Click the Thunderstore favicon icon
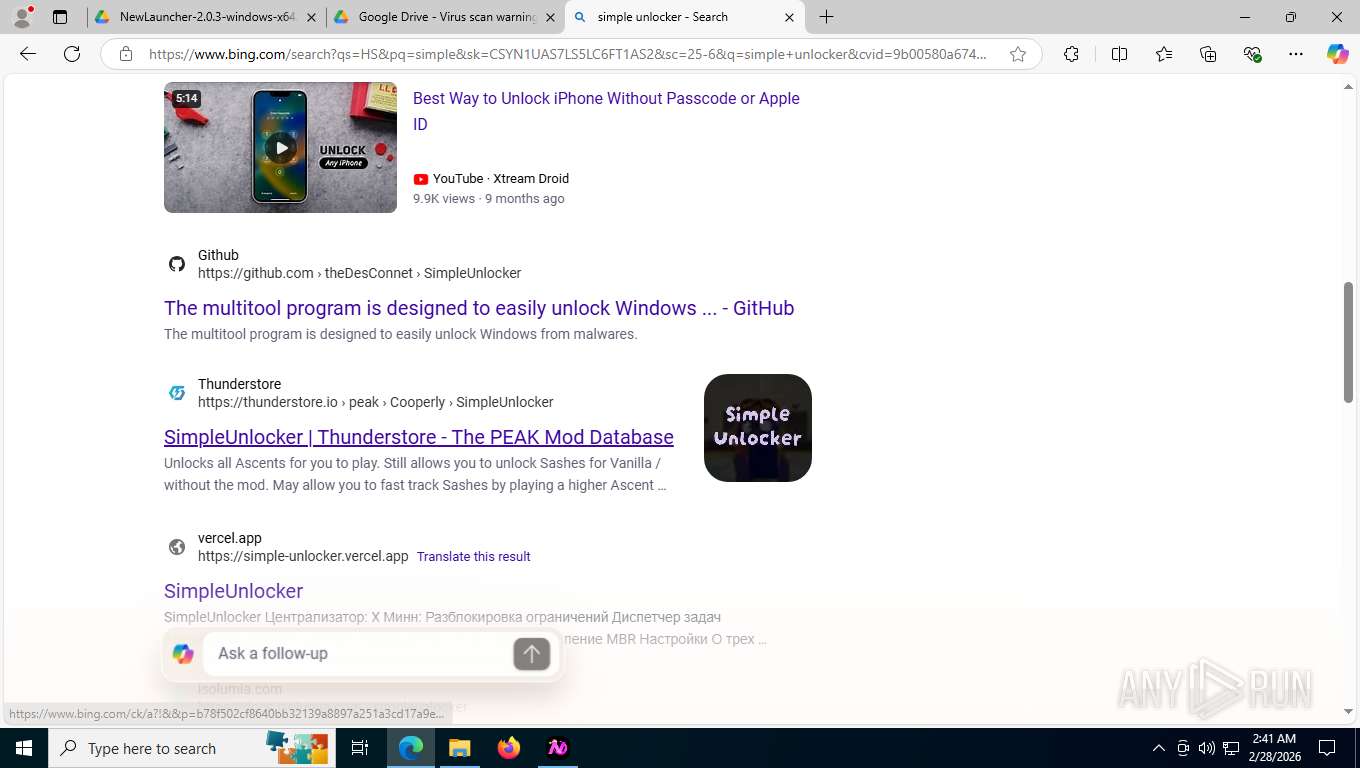1360x768 pixels. point(177,393)
